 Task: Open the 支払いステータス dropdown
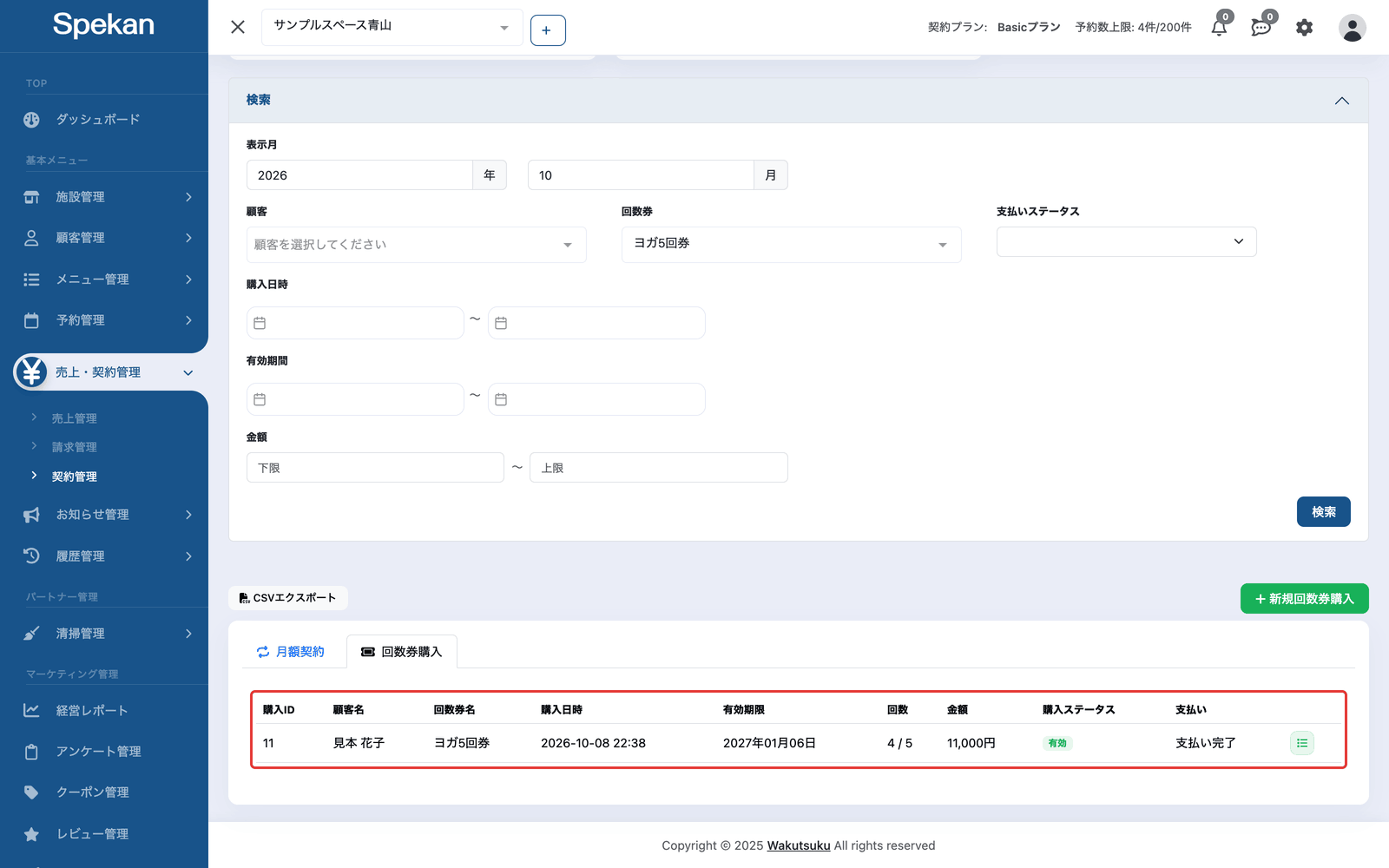[1127, 242]
